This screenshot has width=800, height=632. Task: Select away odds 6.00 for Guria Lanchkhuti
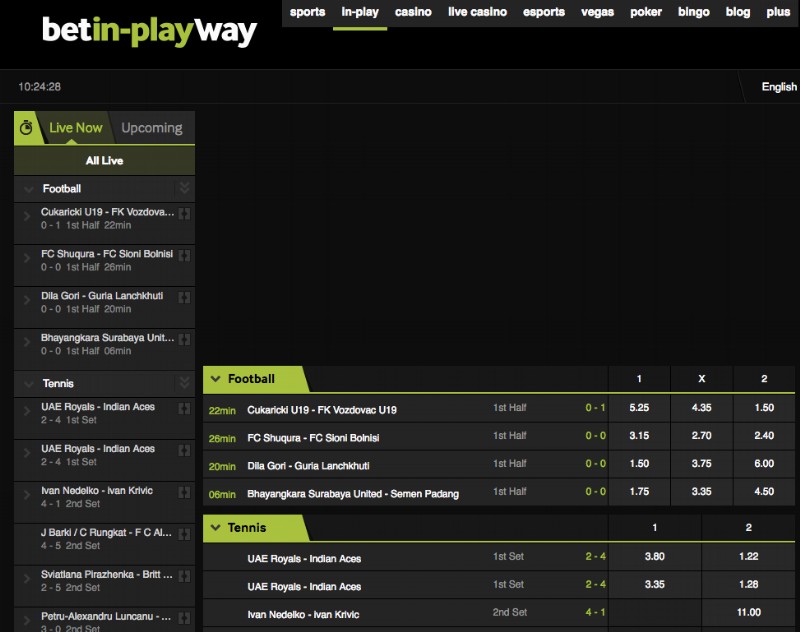point(764,464)
